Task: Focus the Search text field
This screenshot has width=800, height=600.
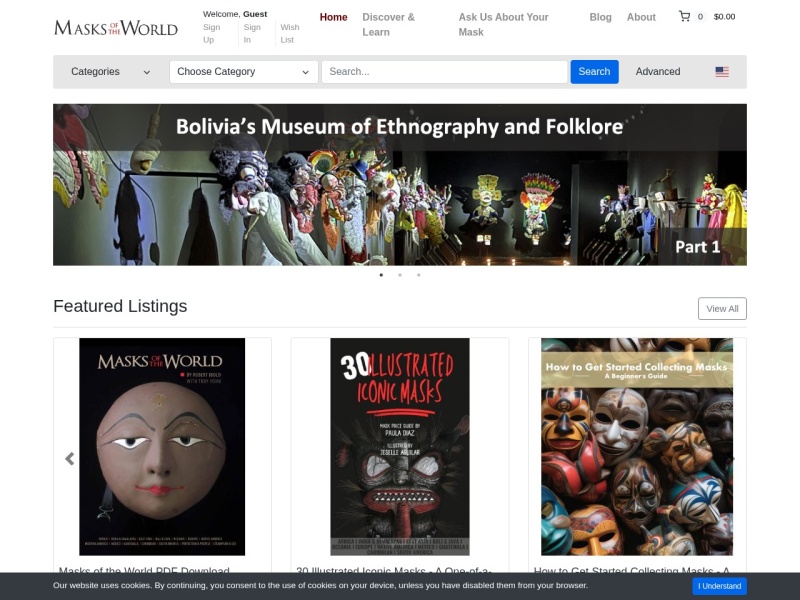Action: [444, 72]
